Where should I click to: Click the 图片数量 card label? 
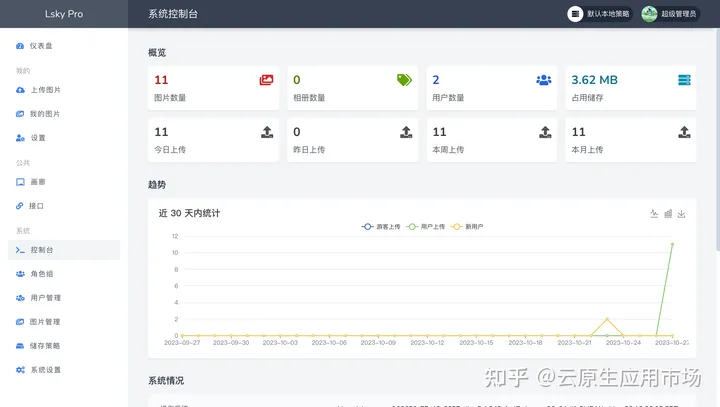tap(170, 98)
